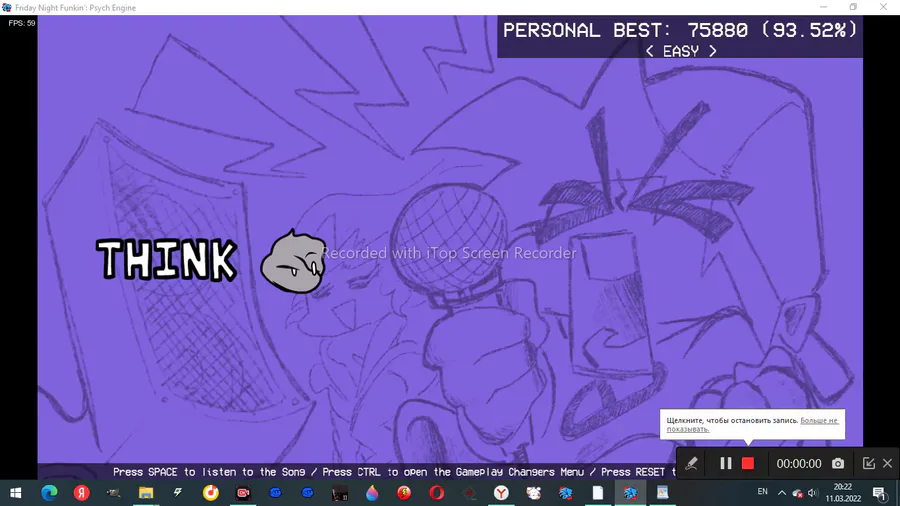
Task: Open the volume speaker tray icon
Action: click(813, 493)
